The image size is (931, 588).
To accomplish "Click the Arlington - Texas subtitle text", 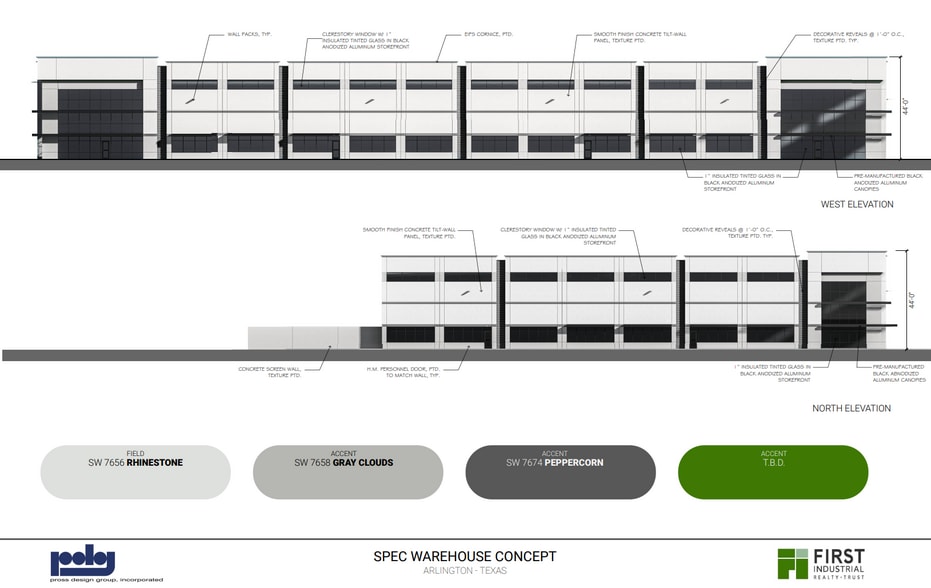I will [464, 571].
